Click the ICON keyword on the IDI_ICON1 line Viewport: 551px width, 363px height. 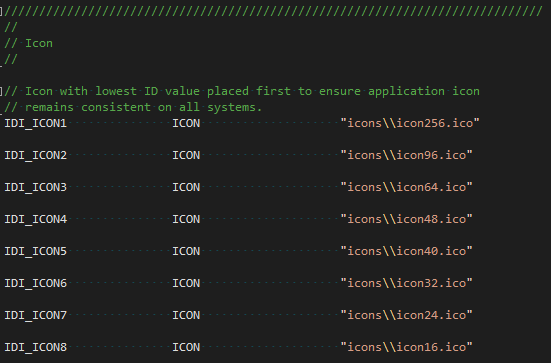186,123
